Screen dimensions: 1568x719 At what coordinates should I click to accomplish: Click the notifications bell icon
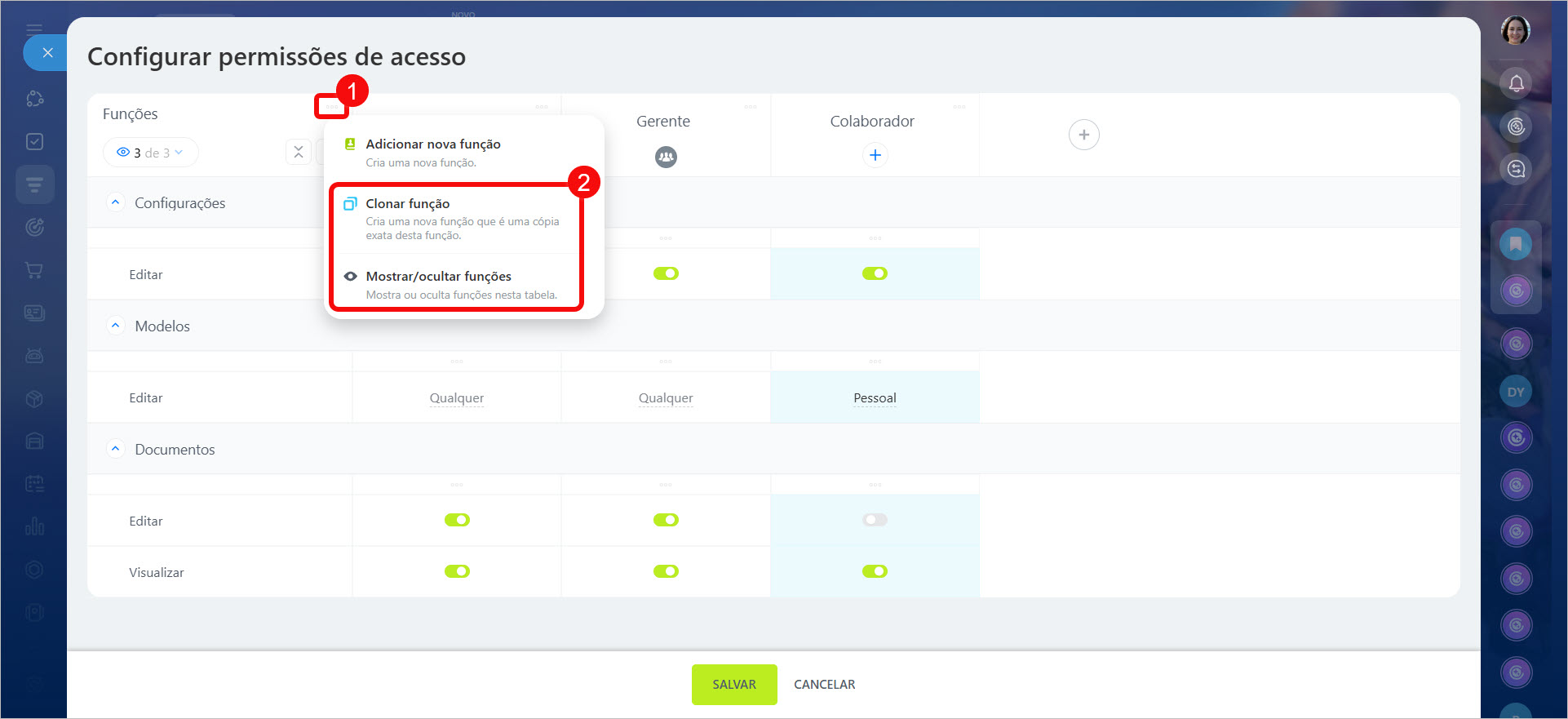(1516, 83)
